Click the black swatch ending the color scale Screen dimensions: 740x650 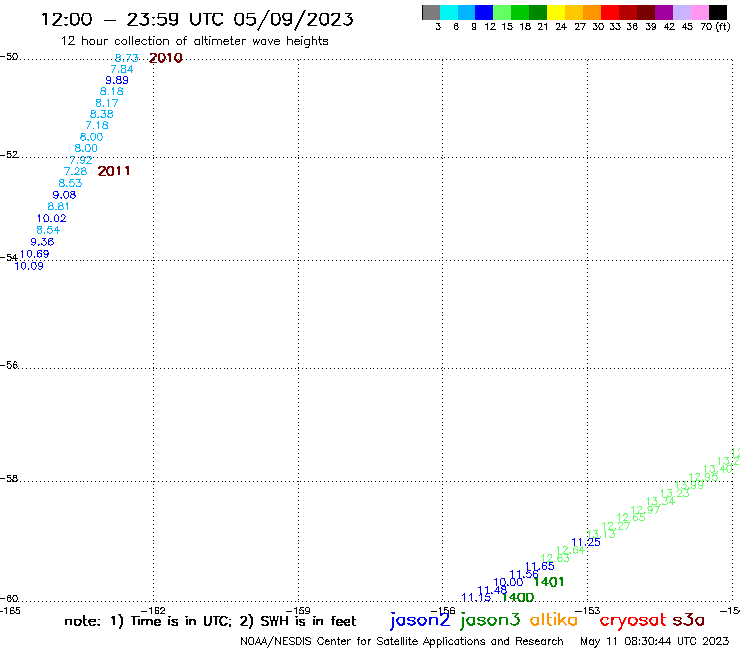point(718,12)
